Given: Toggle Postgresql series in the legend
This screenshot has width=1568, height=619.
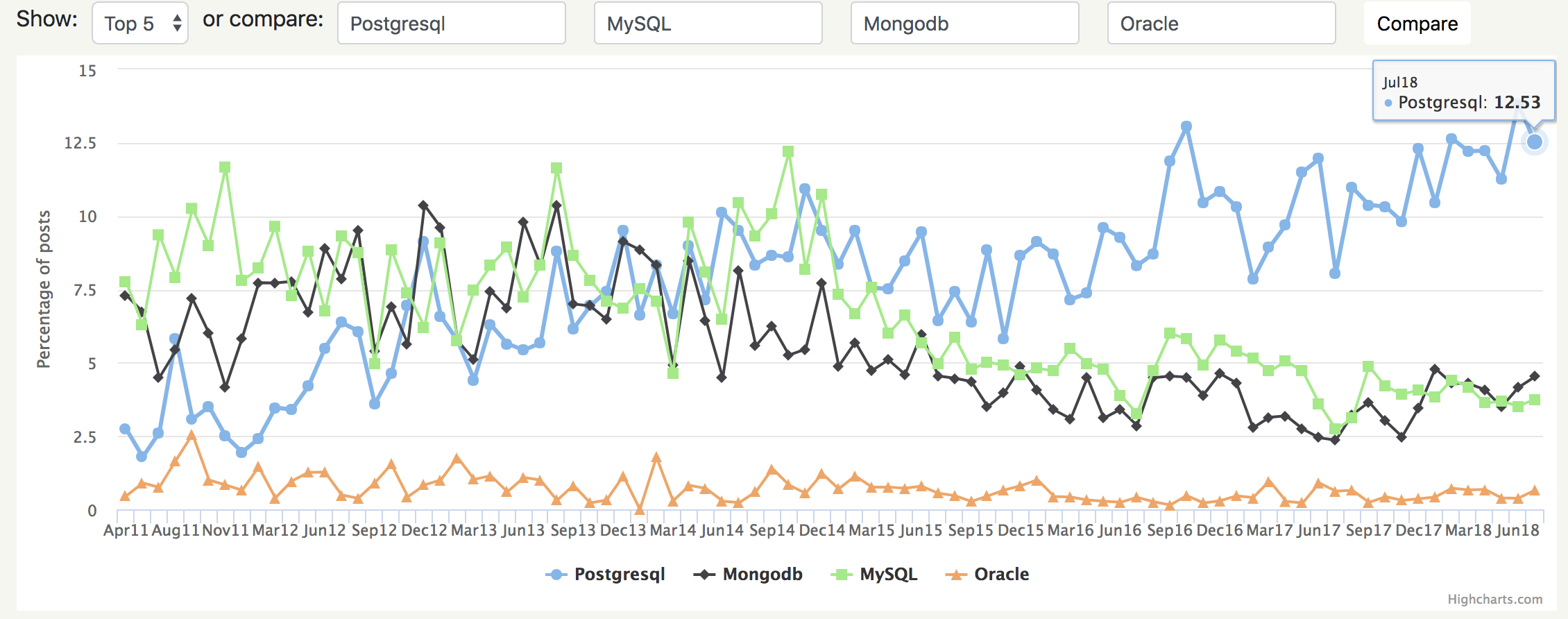Looking at the screenshot, I should (x=619, y=575).
